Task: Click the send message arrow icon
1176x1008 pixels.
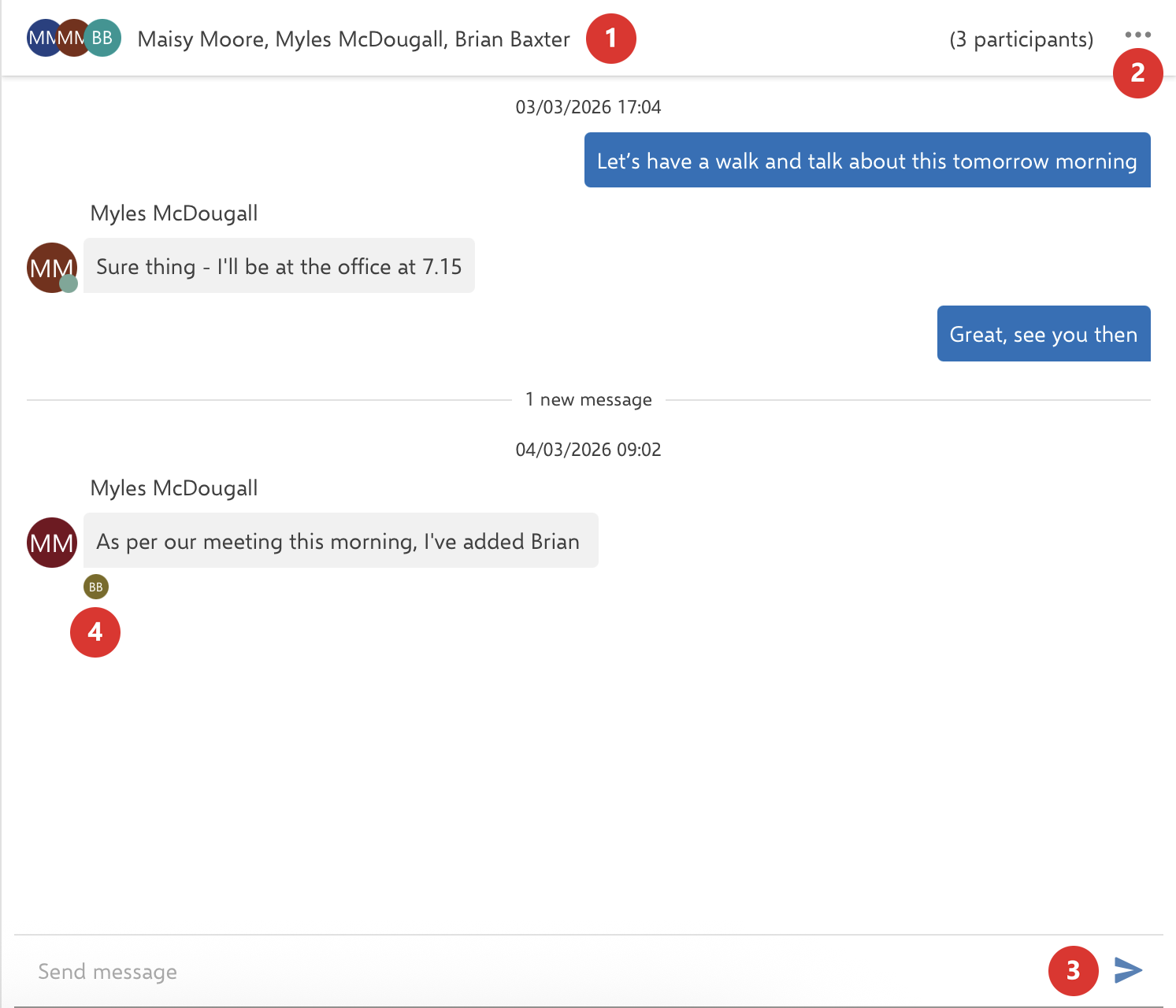Action: (x=1128, y=970)
